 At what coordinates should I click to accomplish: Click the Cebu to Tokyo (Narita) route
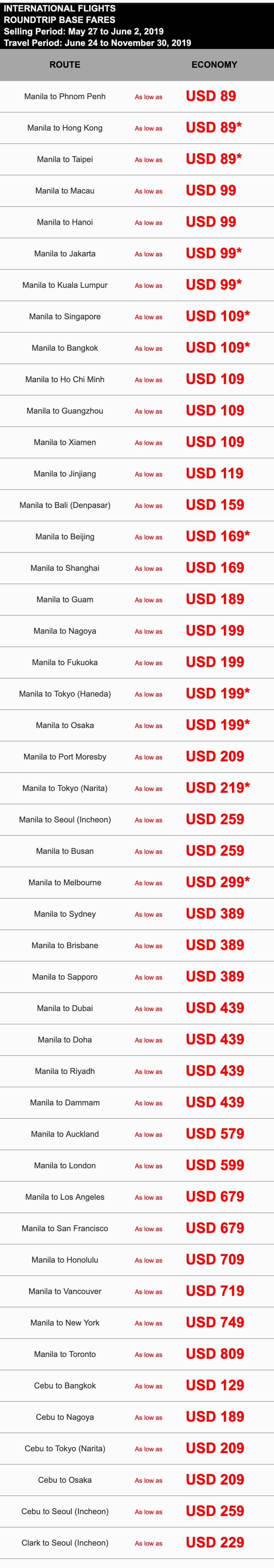coord(64,1448)
